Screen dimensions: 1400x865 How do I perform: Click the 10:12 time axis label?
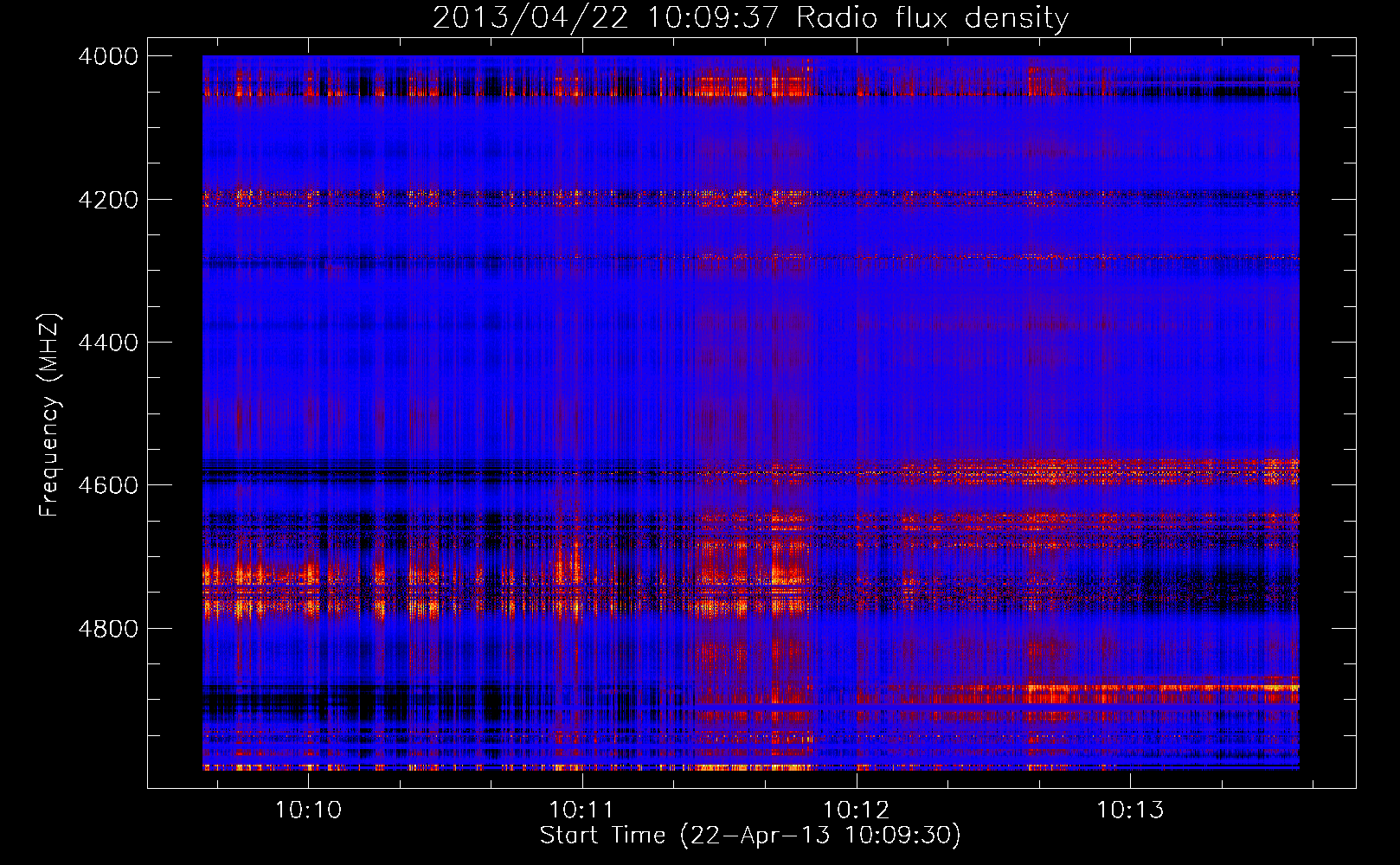click(x=856, y=811)
